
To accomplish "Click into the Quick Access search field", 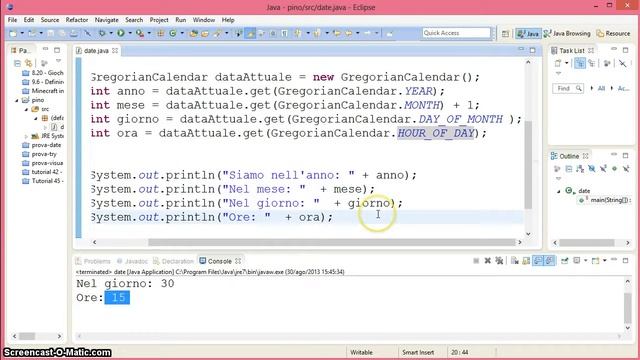I will click(456, 33).
